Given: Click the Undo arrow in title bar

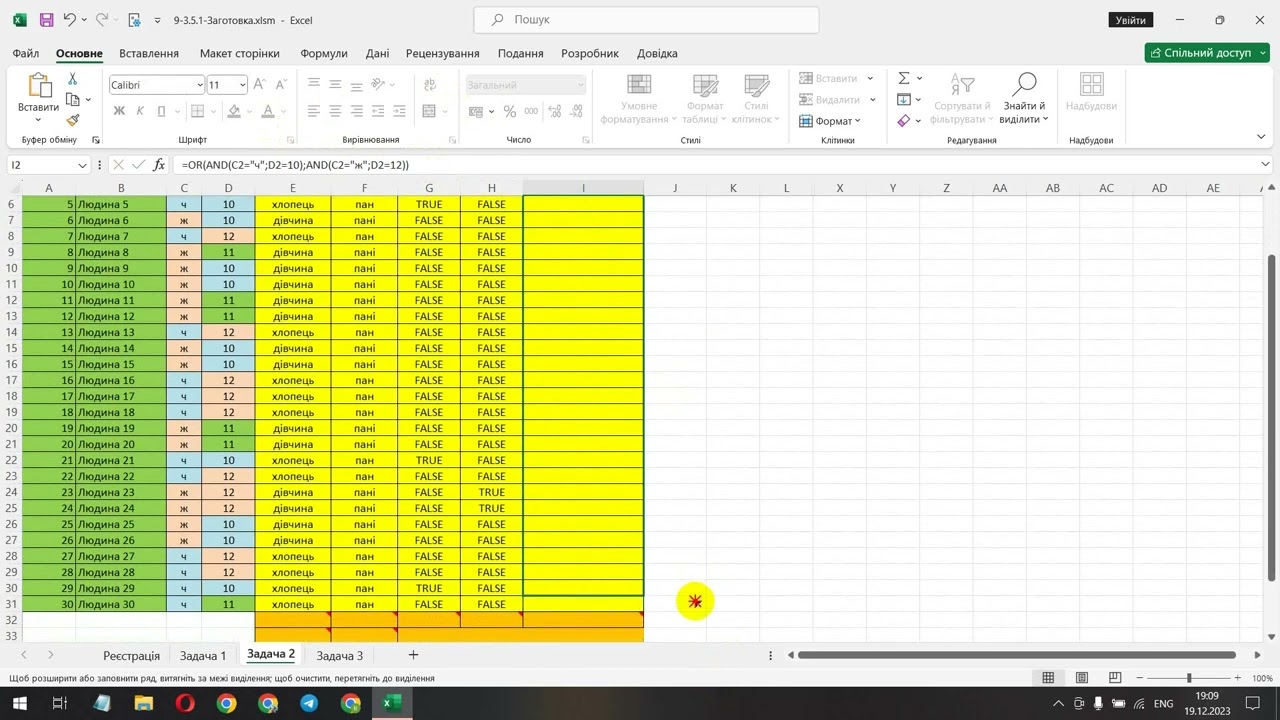Looking at the screenshot, I should pyautogui.click(x=69, y=20).
